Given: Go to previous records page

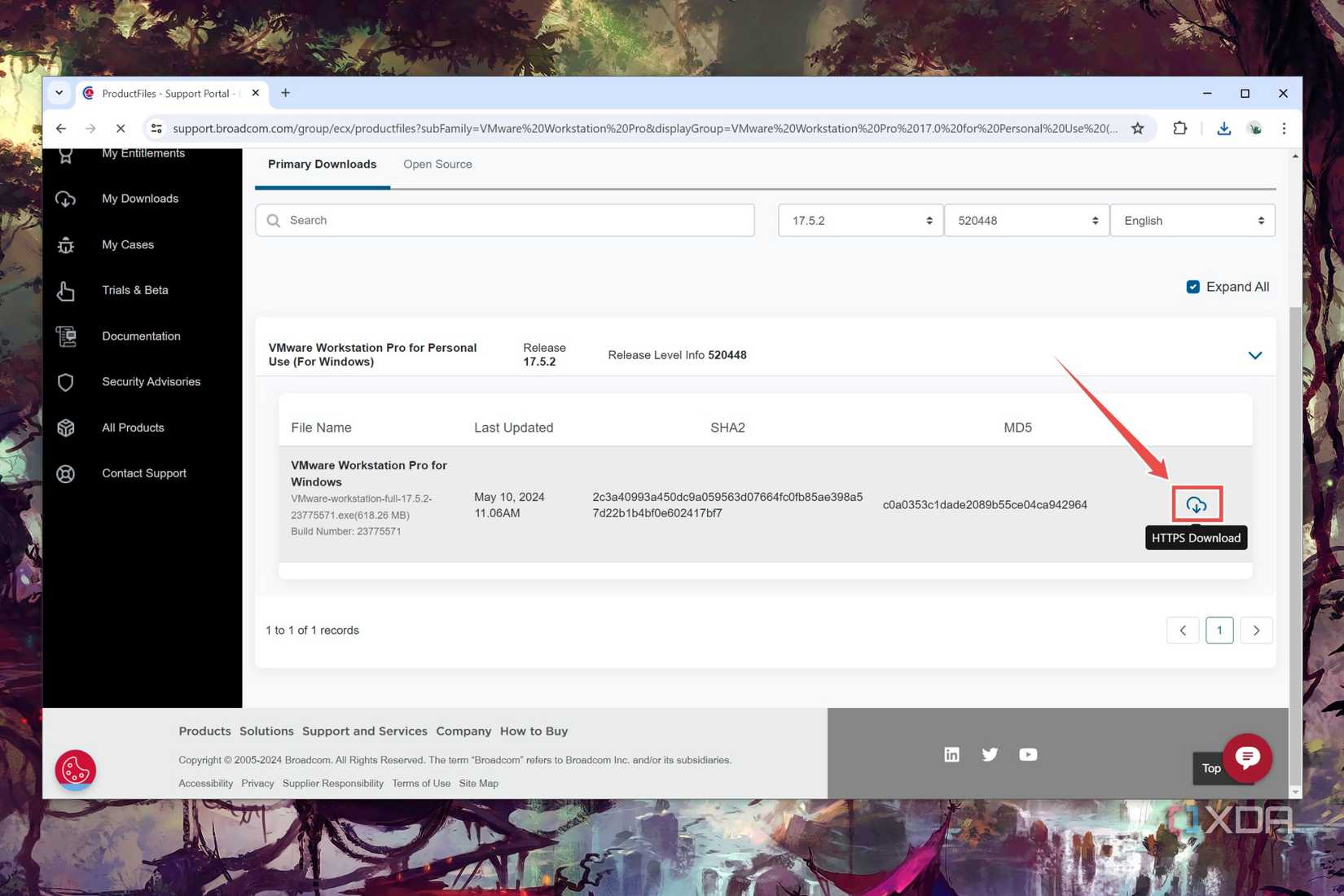Looking at the screenshot, I should (x=1183, y=630).
